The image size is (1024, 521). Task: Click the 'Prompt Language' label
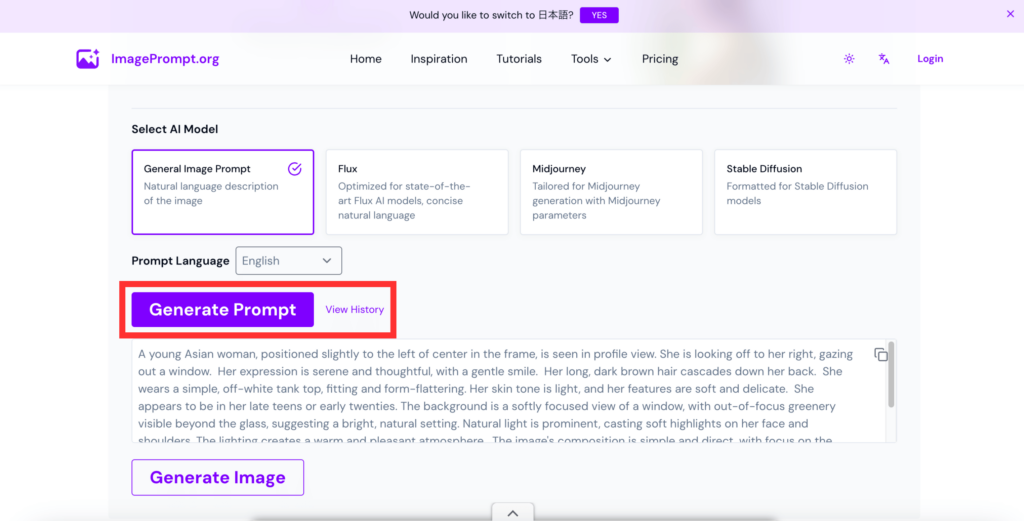(180, 260)
